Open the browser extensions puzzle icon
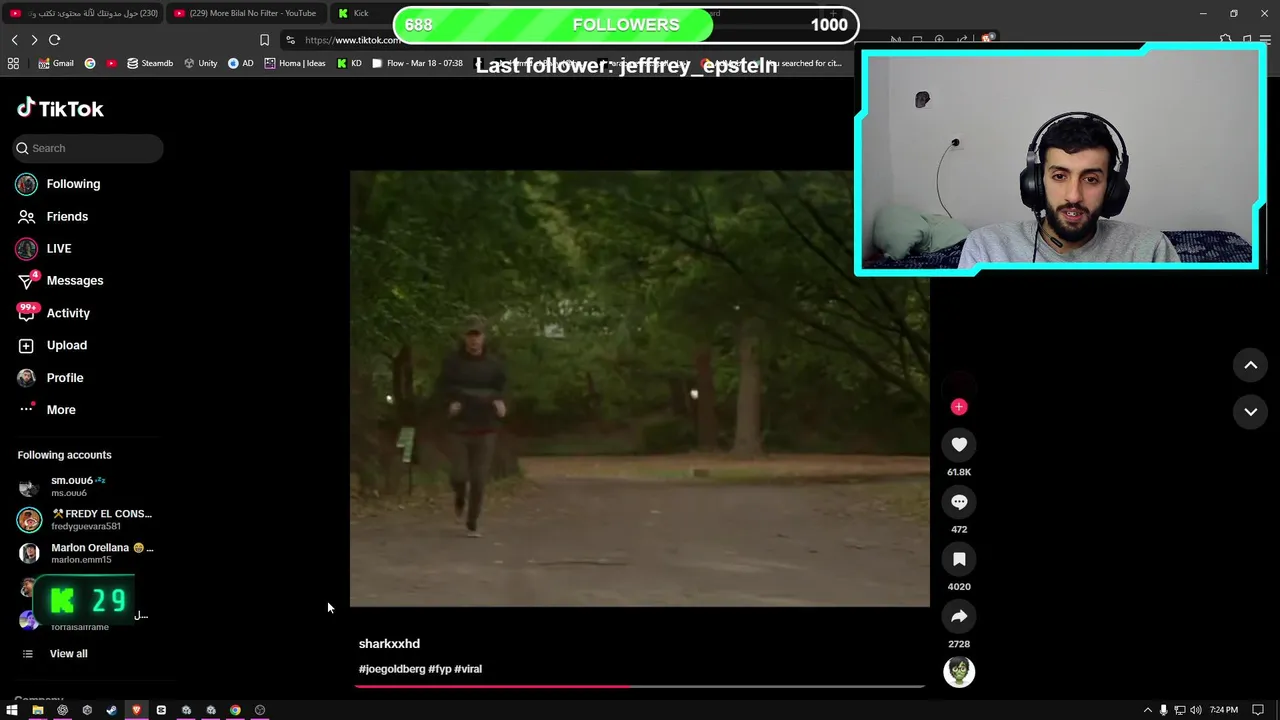The height and width of the screenshot is (720, 1280). coord(1225,40)
